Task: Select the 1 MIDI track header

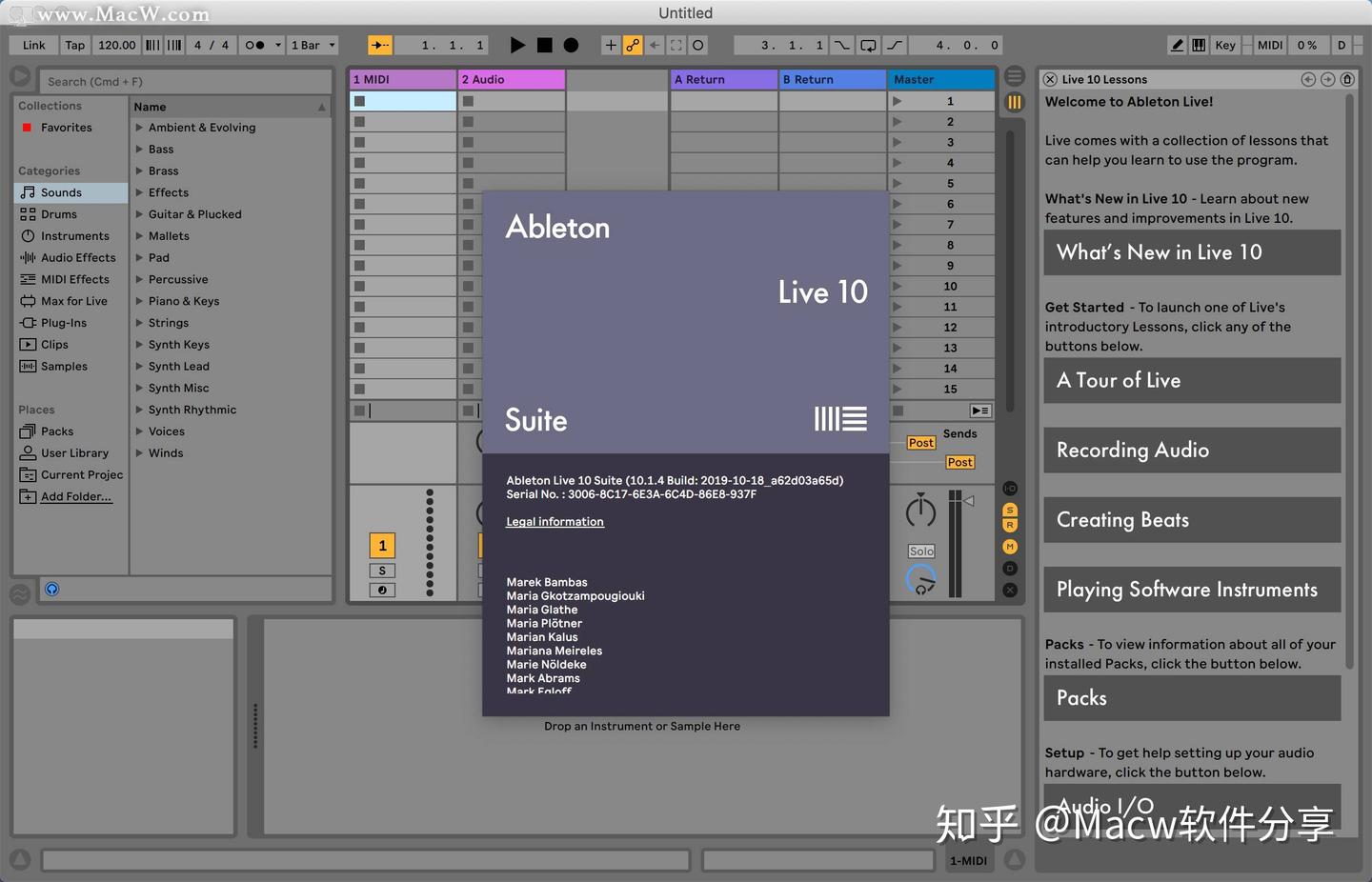Action: click(x=403, y=80)
